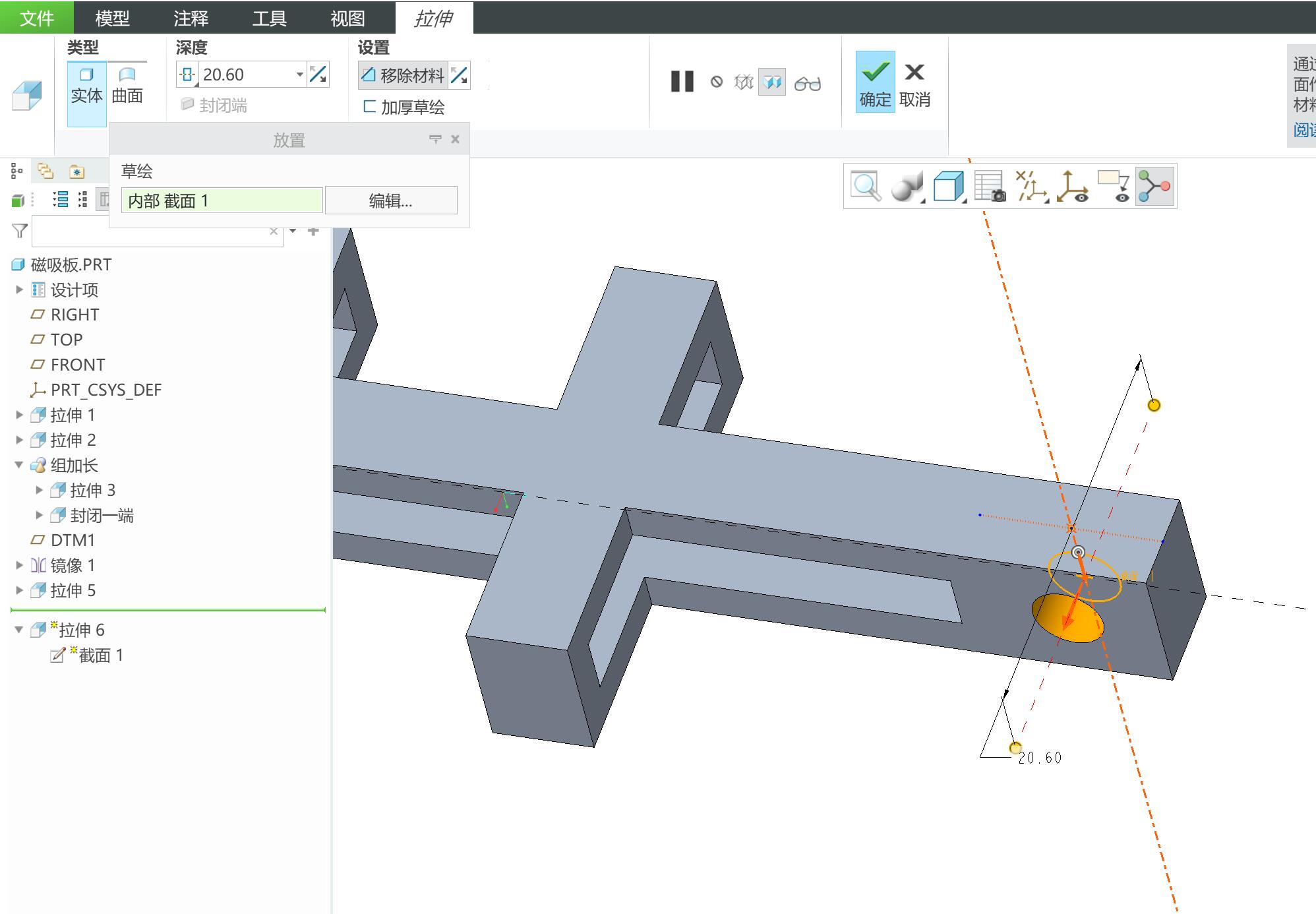Flip the material removal side icon
This screenshot has height=914, width=1316.
(460, 75)
